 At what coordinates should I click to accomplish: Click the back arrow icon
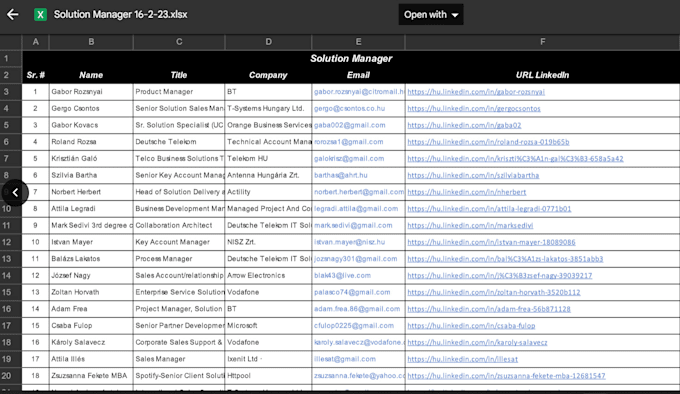(13, 15)
